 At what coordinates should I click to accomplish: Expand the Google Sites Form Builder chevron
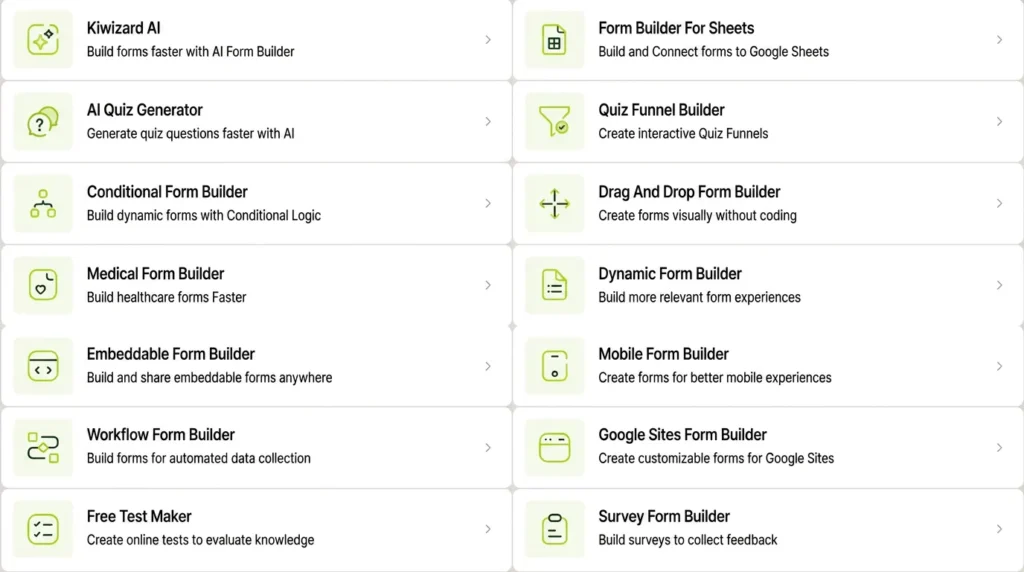click(x=999, y=447)
